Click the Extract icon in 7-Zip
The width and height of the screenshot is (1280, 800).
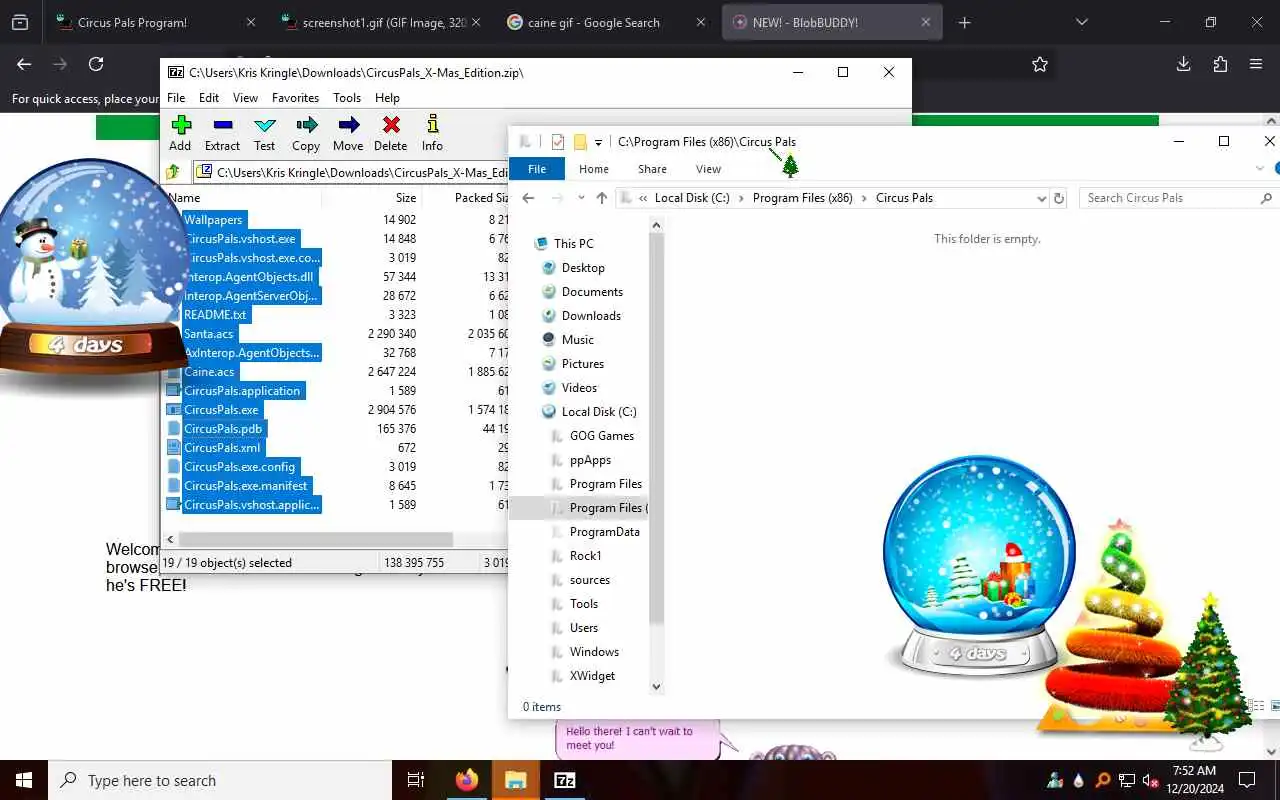pyautogui.click(x=222, y=133)
